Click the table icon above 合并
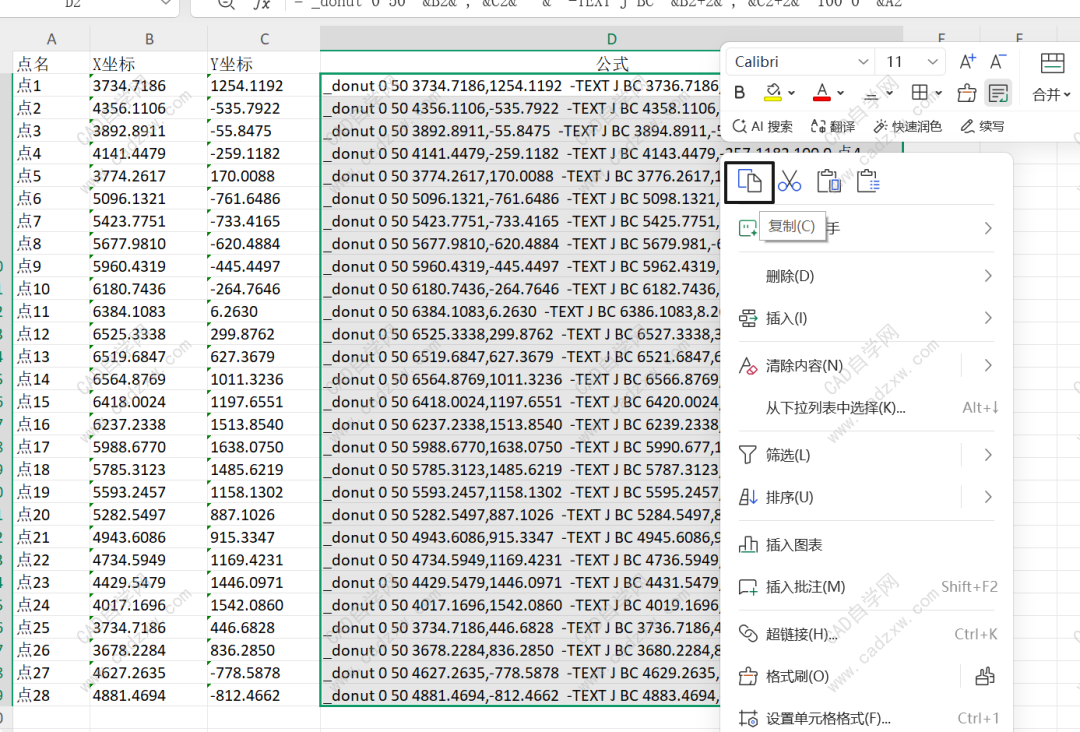Viewport: 1080px width, 732px height. (1052, 63)
